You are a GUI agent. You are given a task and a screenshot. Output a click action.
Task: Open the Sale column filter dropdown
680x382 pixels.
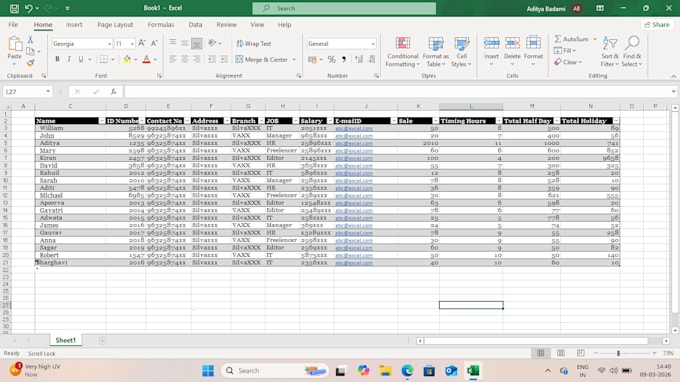(x=435, y=121)
